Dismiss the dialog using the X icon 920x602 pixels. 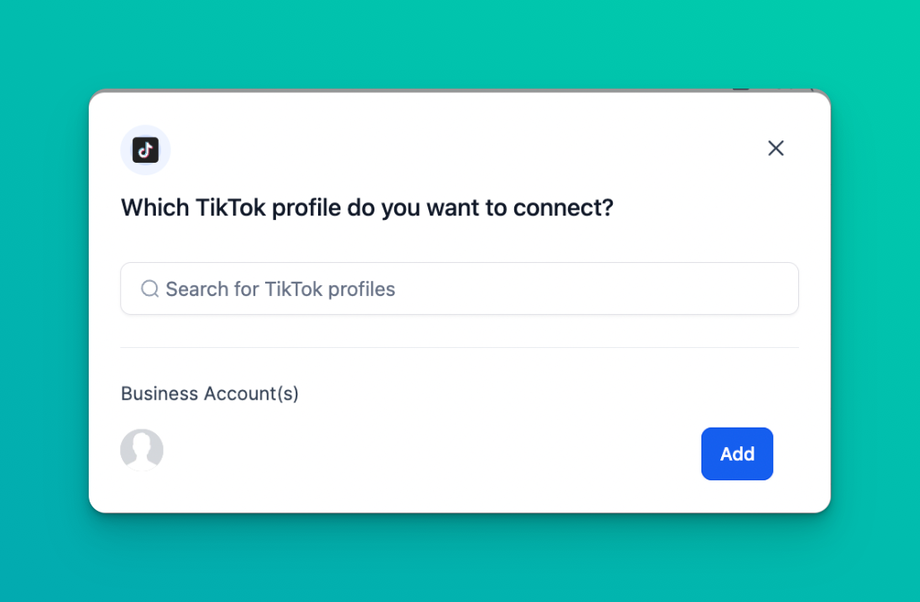click(775, 148)
